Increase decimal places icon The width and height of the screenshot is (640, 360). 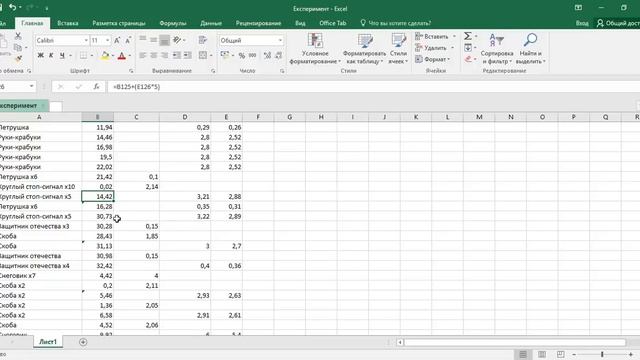[267, 56]
